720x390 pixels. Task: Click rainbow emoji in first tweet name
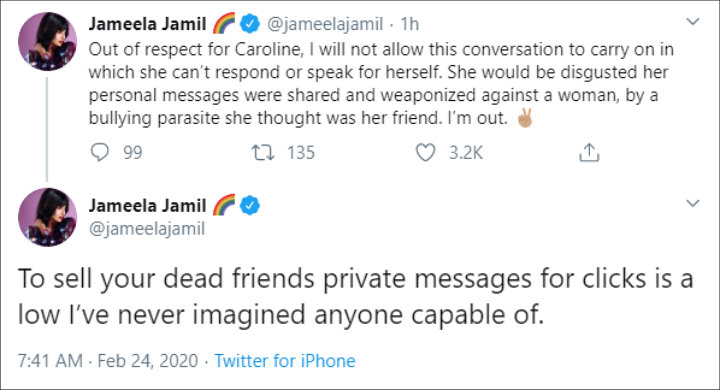click(224, 23)
